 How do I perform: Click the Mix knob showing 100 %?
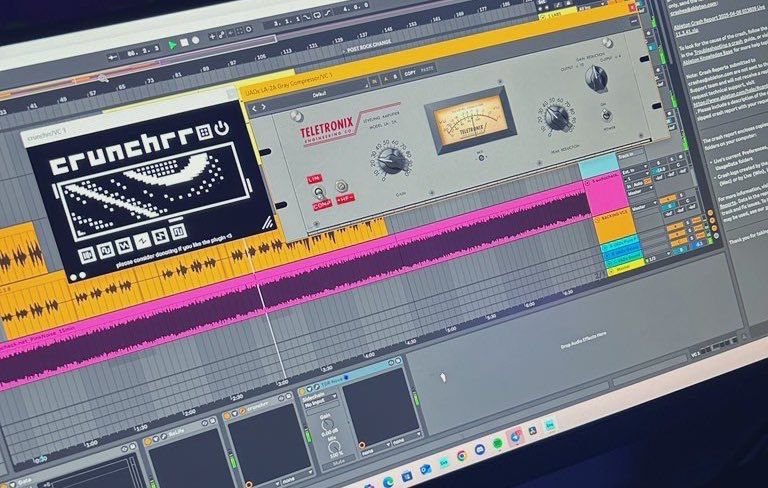point(335,446)
